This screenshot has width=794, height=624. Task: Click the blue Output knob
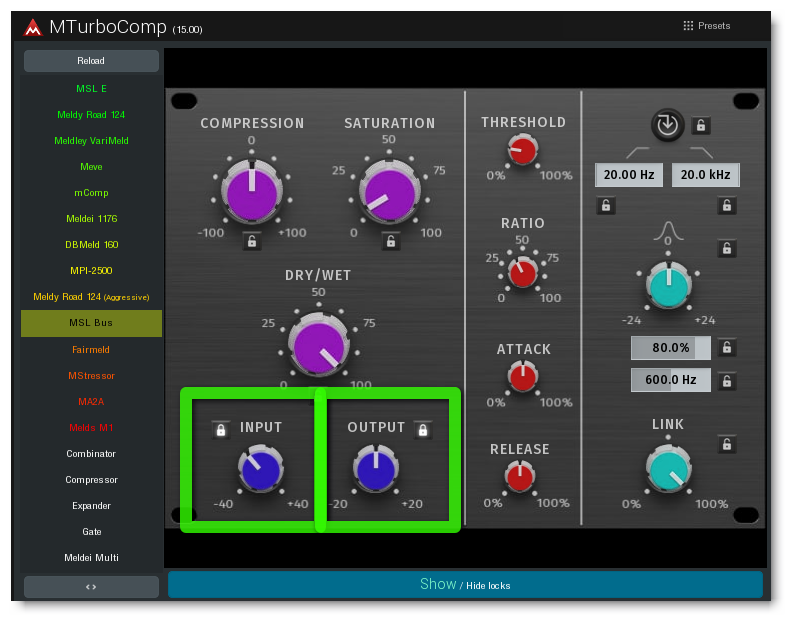pos(375,469)
